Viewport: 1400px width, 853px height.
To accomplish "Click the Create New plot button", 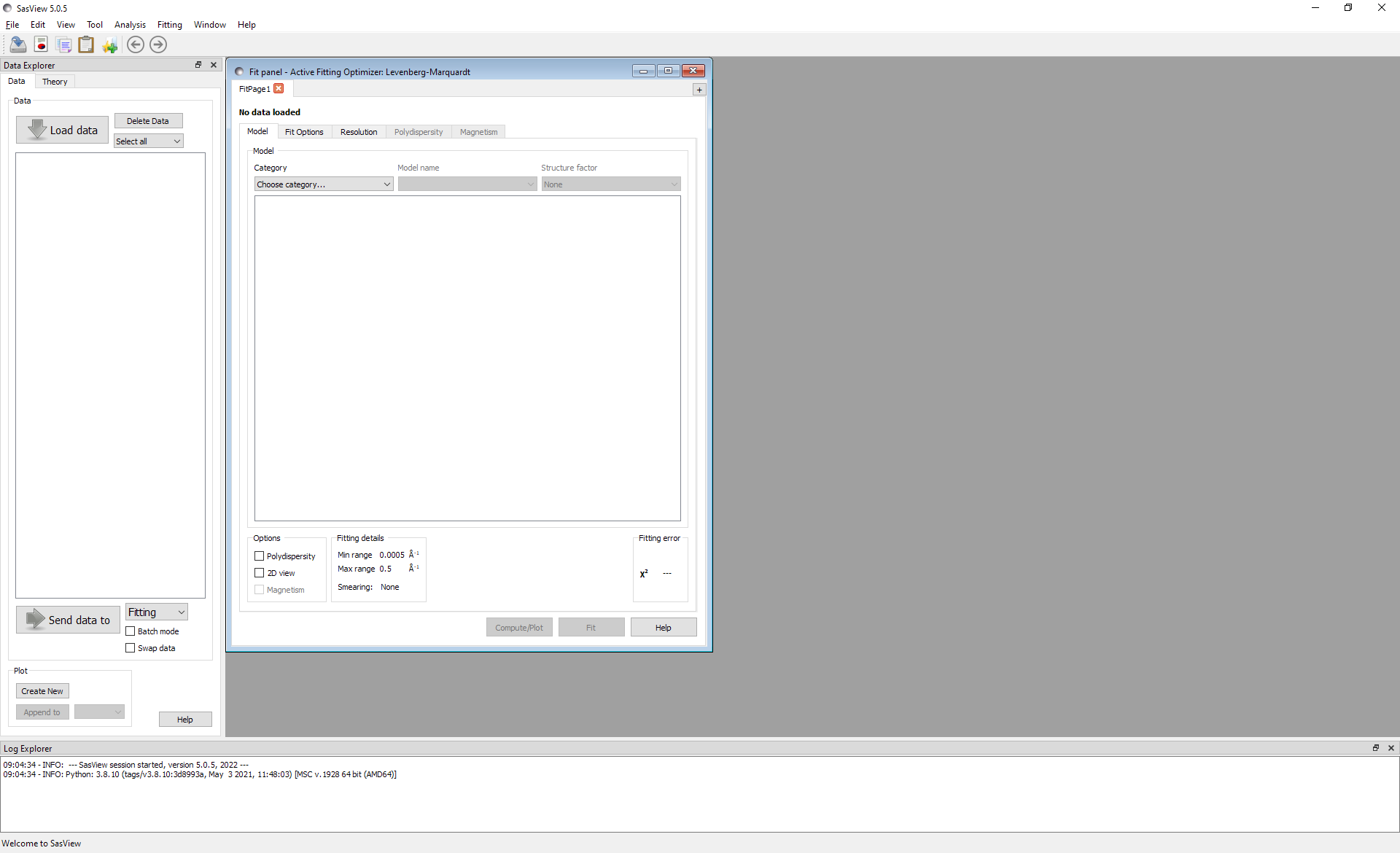I will click(x=42, y=690).
